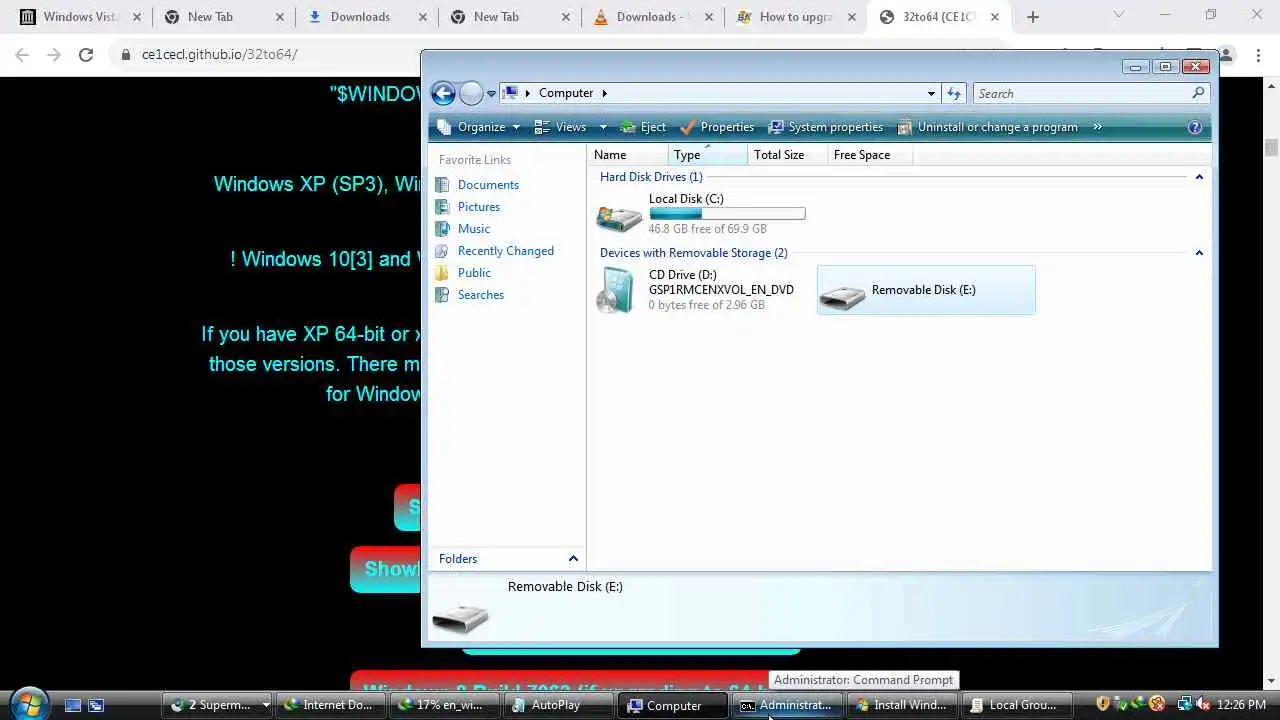Click "46.8 GB free of 69.9 GB" text

pos(707,229)
